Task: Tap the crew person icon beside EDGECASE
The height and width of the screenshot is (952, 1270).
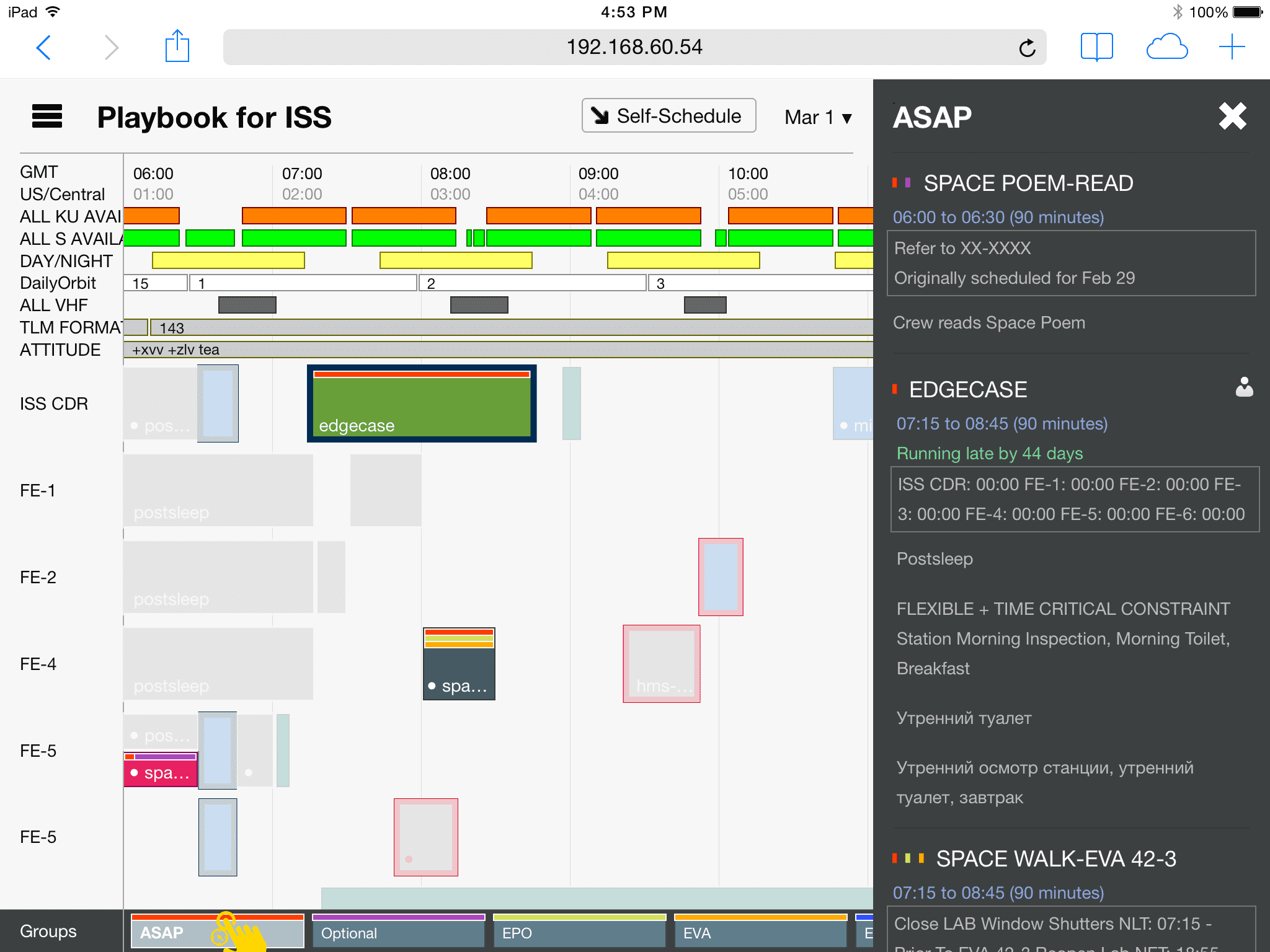Action: [x=1244, y=387]
